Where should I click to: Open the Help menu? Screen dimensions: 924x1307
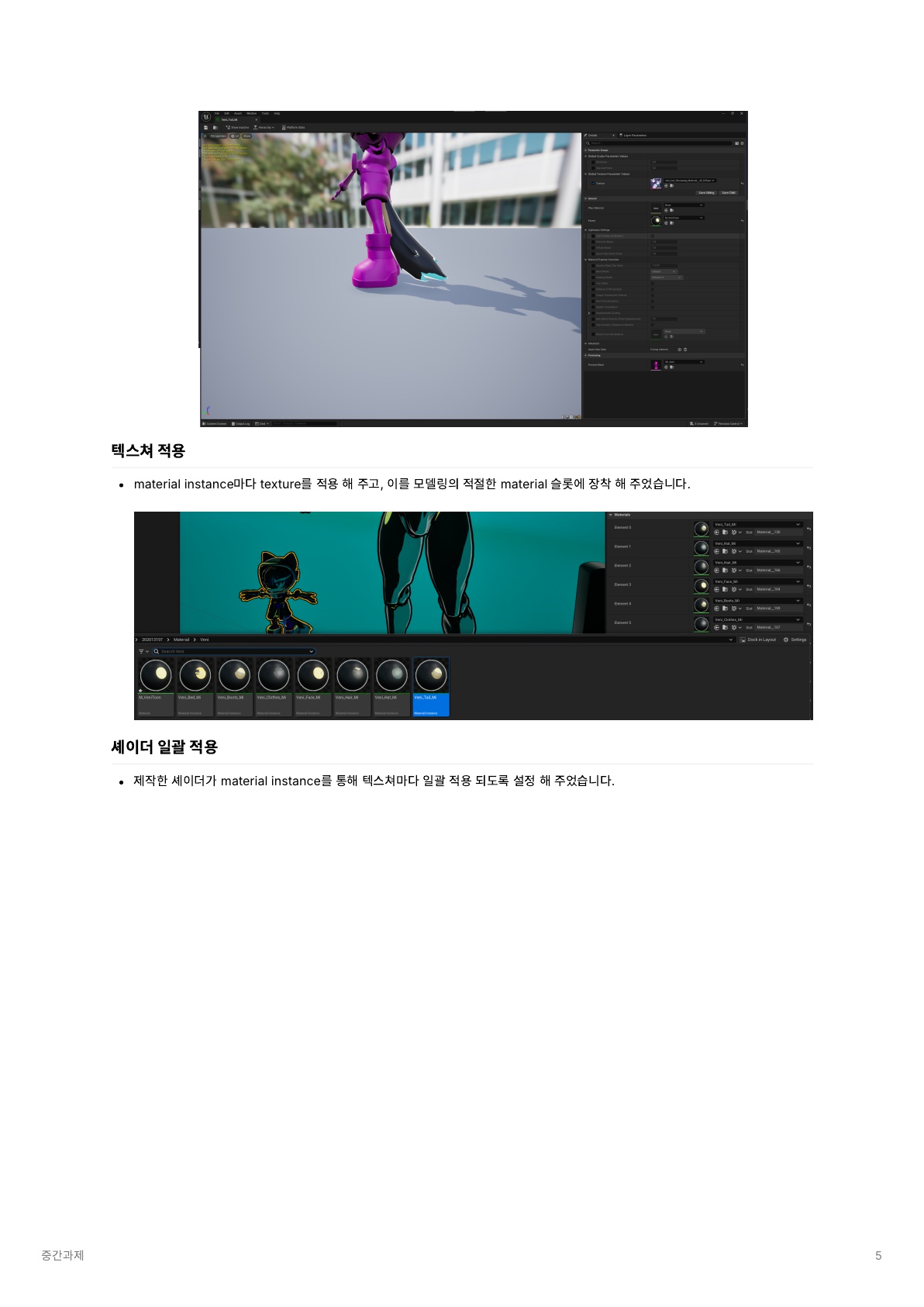[x=277, y=113]
